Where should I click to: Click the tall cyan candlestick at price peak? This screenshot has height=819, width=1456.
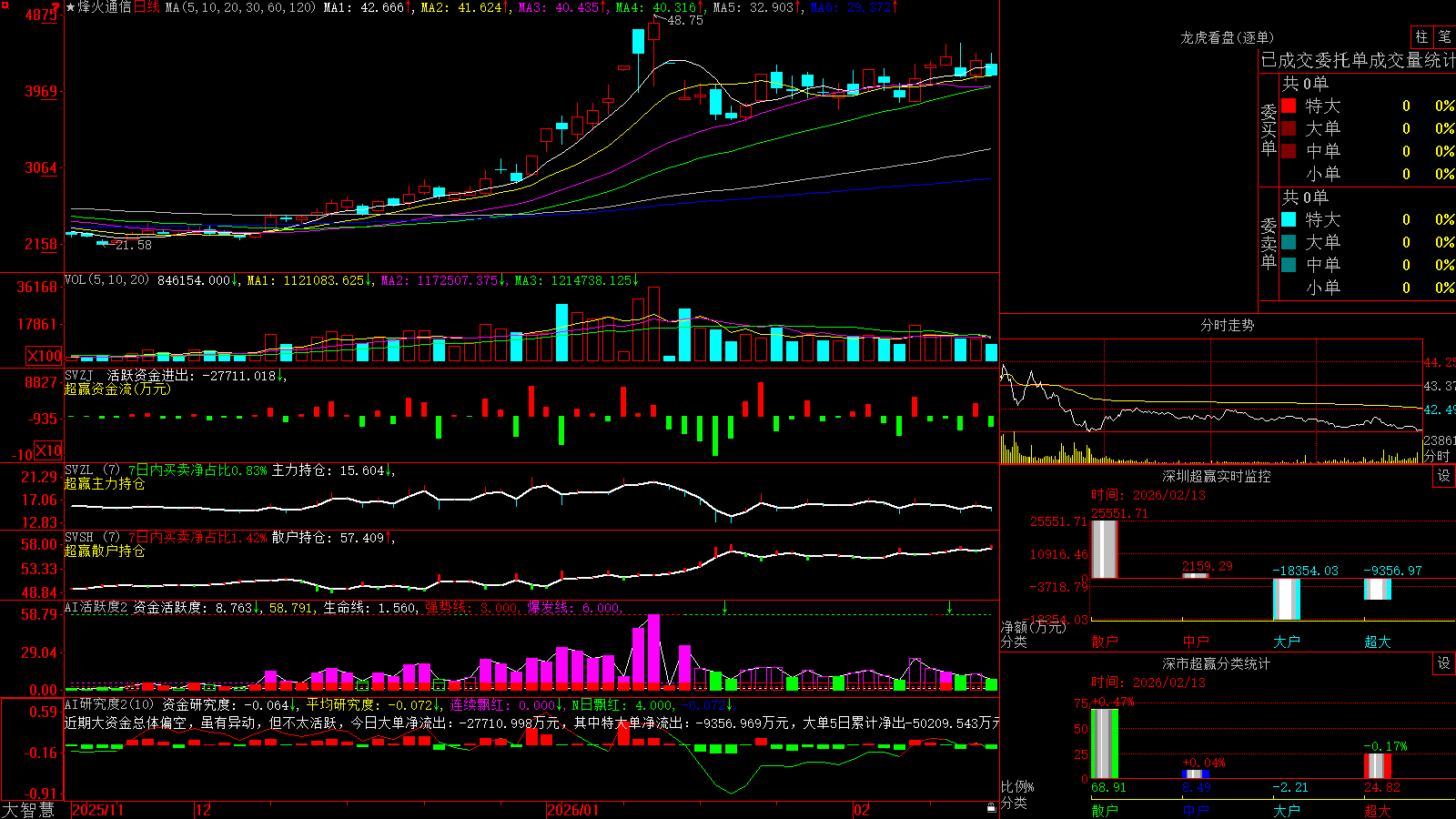tap(640, 42)
